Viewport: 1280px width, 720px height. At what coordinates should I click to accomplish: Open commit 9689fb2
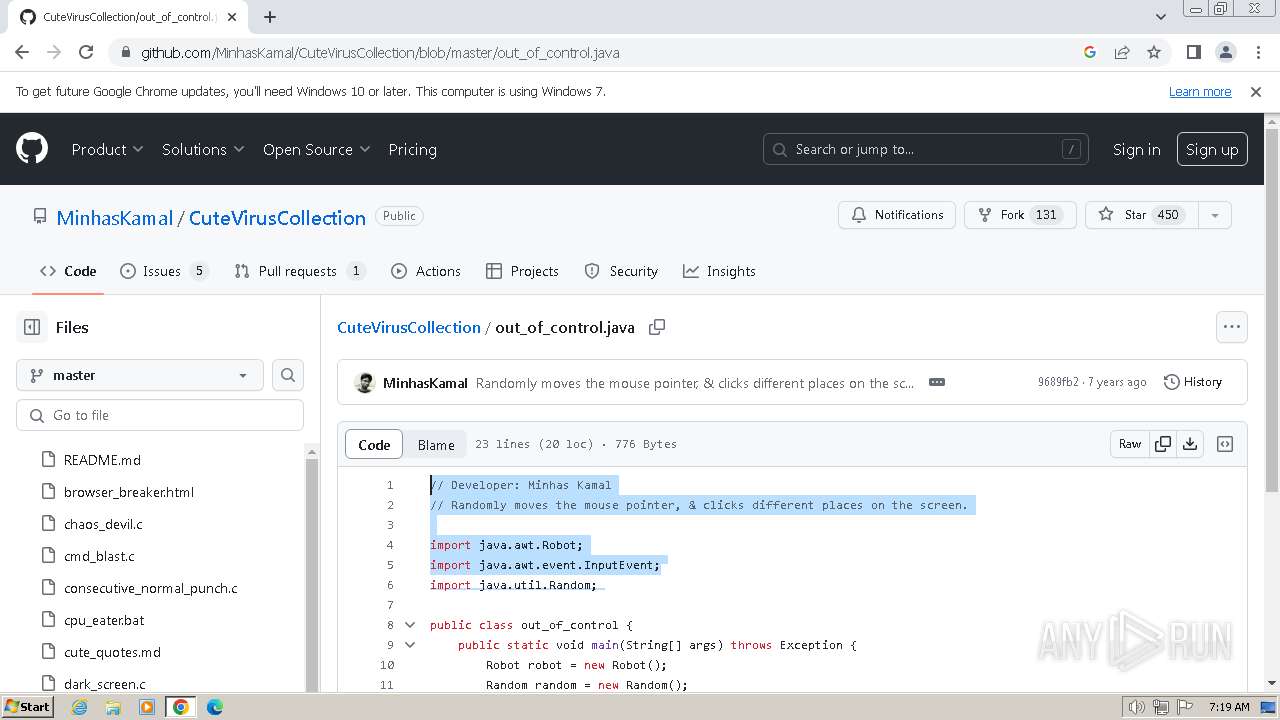click(1058, 382)
